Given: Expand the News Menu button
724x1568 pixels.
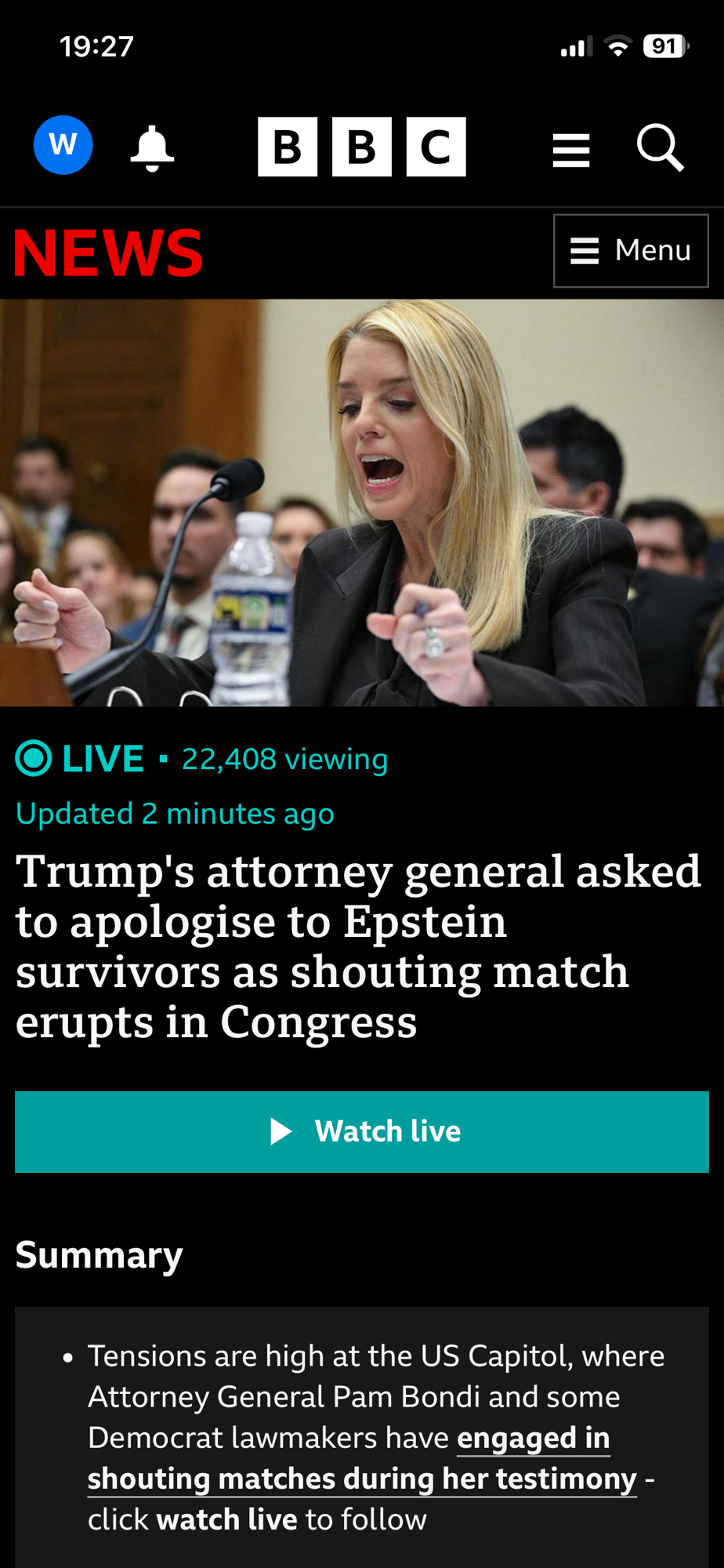Looking at the screenshot, I should tap(631, 251).
